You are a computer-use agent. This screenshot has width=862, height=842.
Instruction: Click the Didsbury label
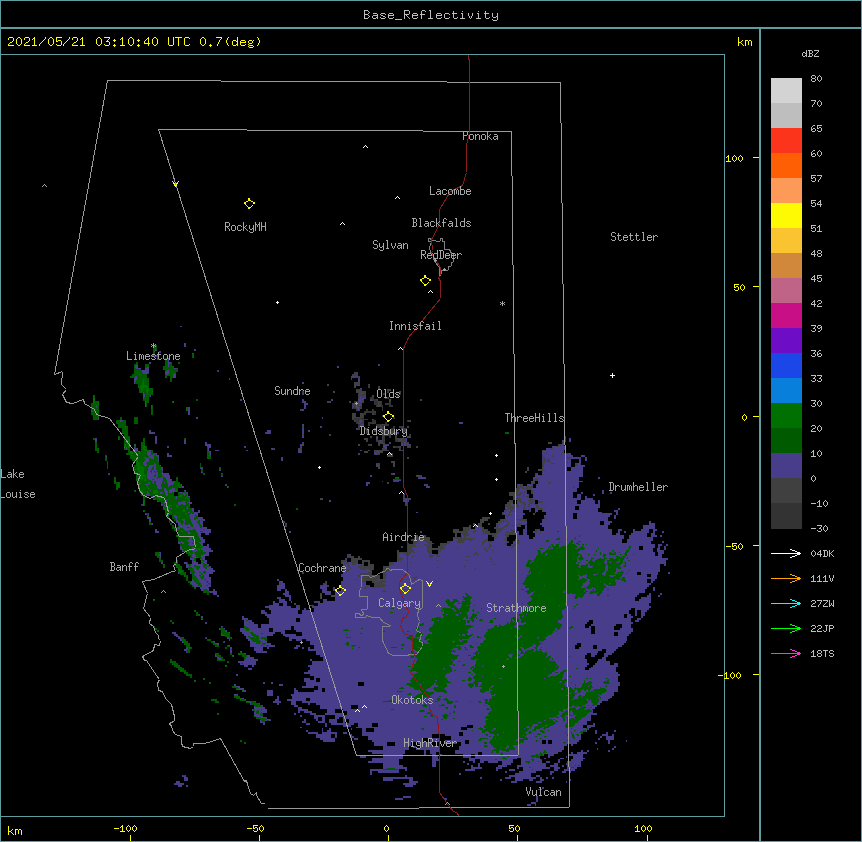[x=383, y=431]
